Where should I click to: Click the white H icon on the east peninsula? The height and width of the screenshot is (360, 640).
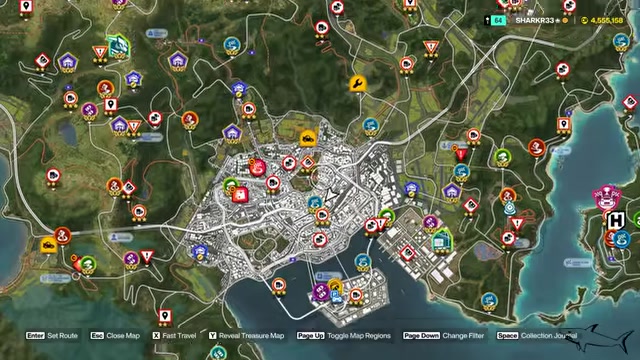pos(616,220)
